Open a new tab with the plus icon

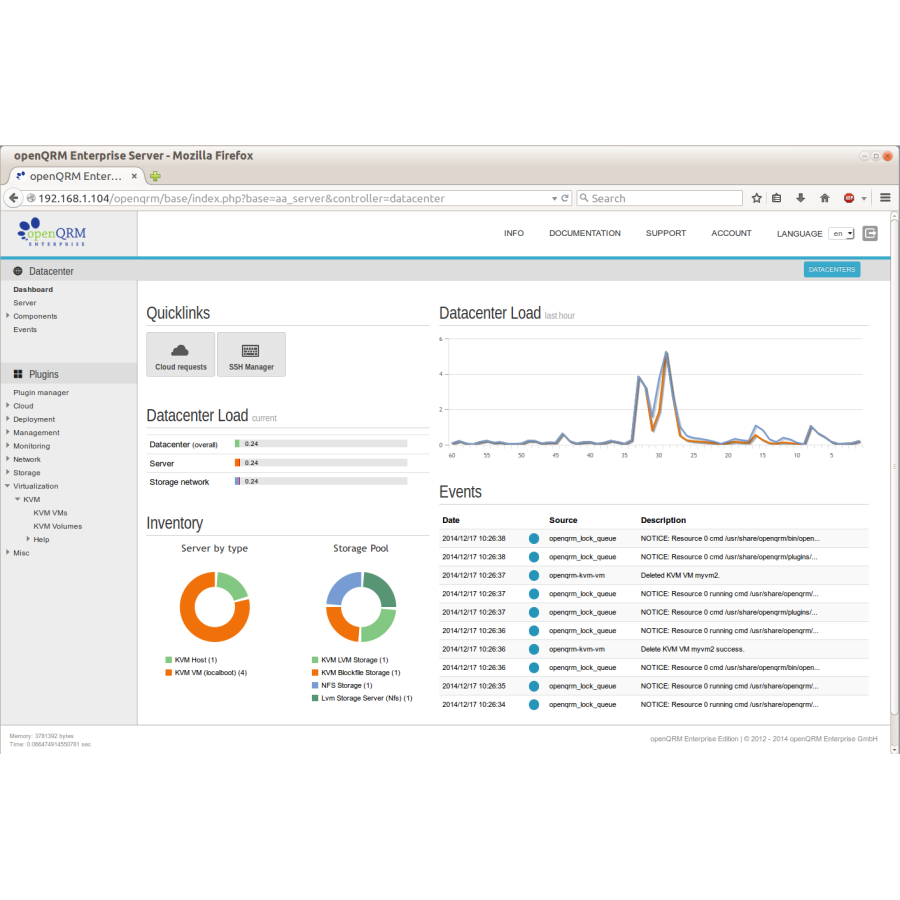pos(155,176)
